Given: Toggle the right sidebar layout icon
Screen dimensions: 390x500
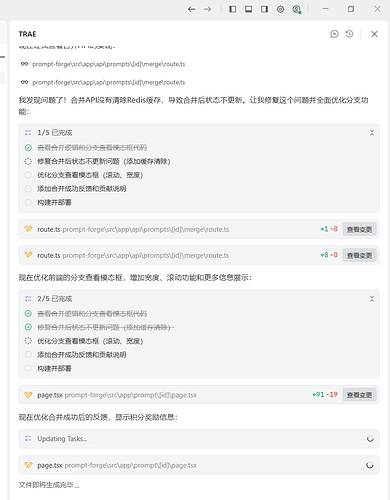Looking at the screenshot, I should (265, 9).
